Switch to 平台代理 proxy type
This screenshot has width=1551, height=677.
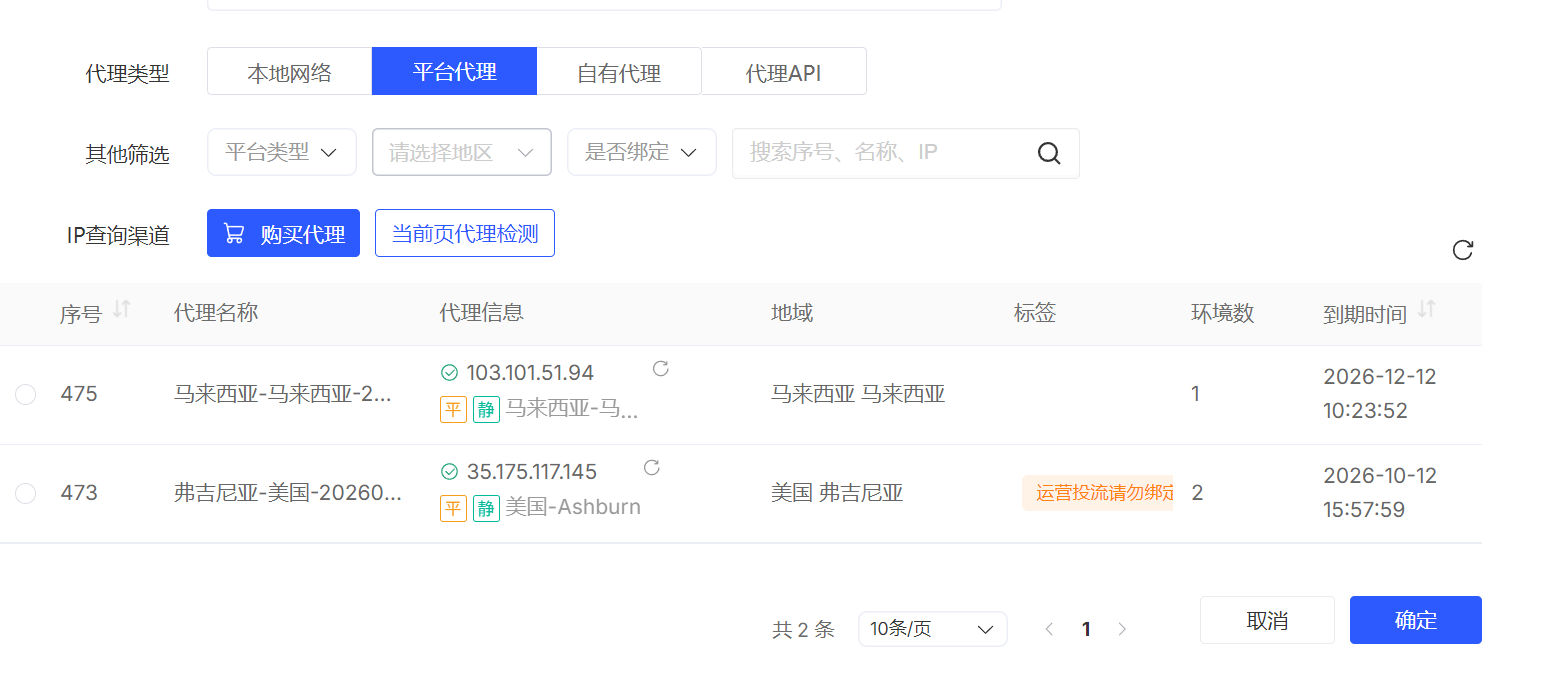(x=454, y=72)
